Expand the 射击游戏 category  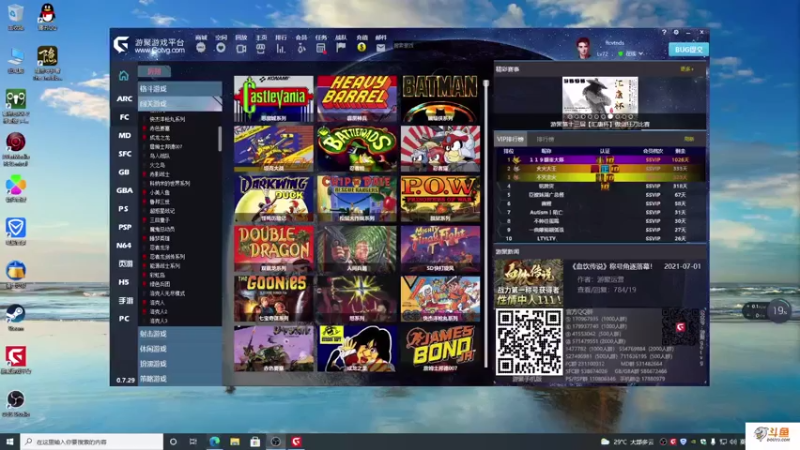(180, 334)
